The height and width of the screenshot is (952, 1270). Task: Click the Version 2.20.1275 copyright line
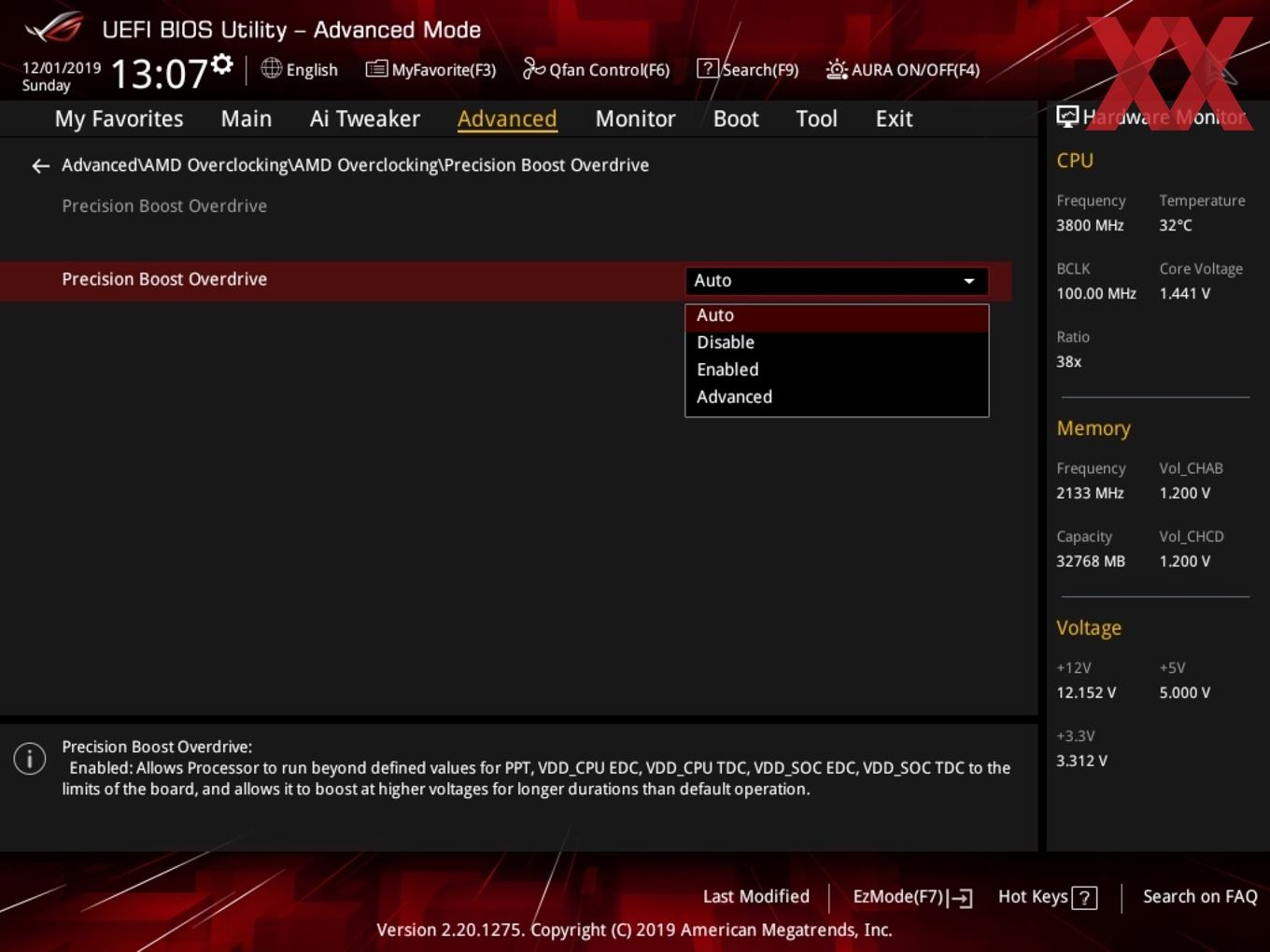pyautogui.click(x=634, y=931)
